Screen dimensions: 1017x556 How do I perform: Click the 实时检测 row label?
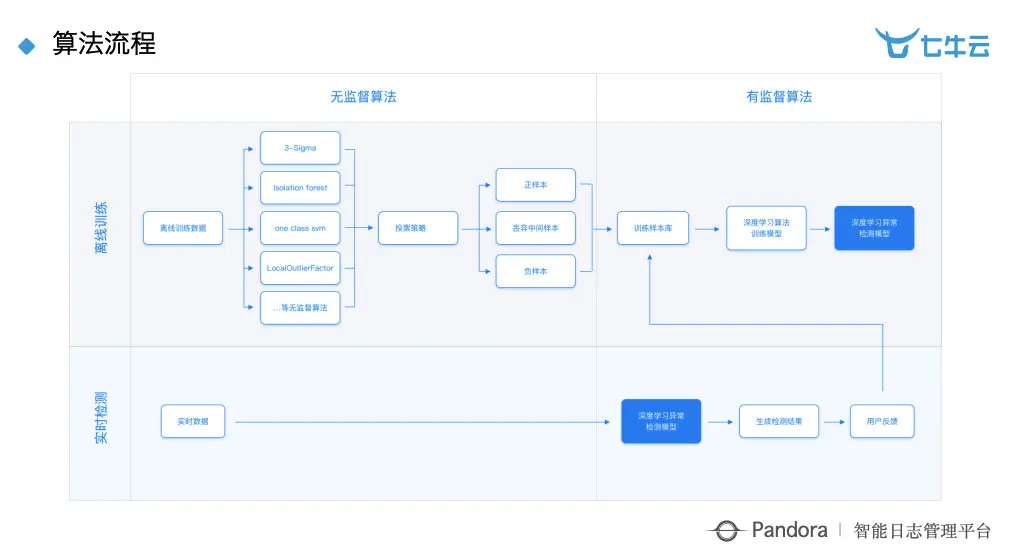tap(101, 418)
